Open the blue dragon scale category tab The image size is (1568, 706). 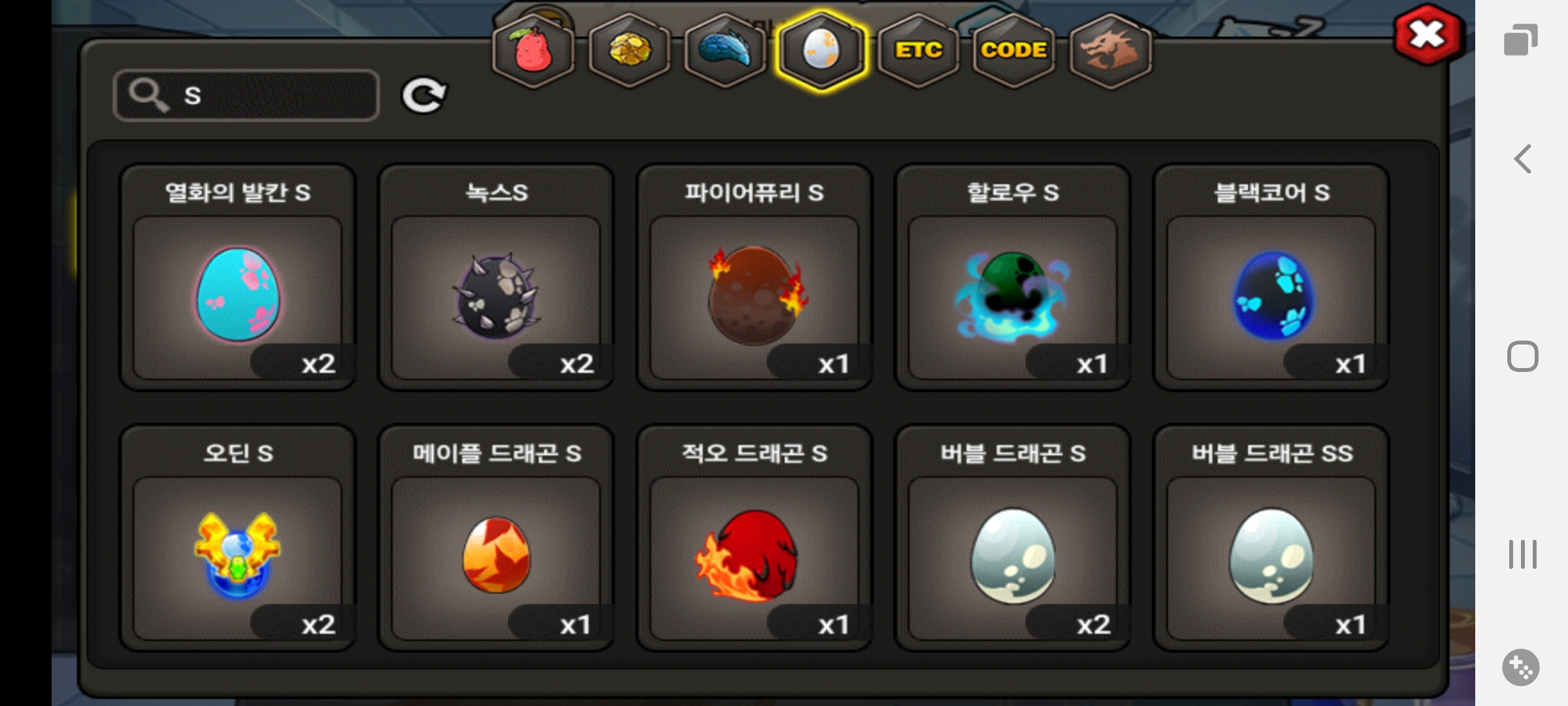(x=725, y=51)
